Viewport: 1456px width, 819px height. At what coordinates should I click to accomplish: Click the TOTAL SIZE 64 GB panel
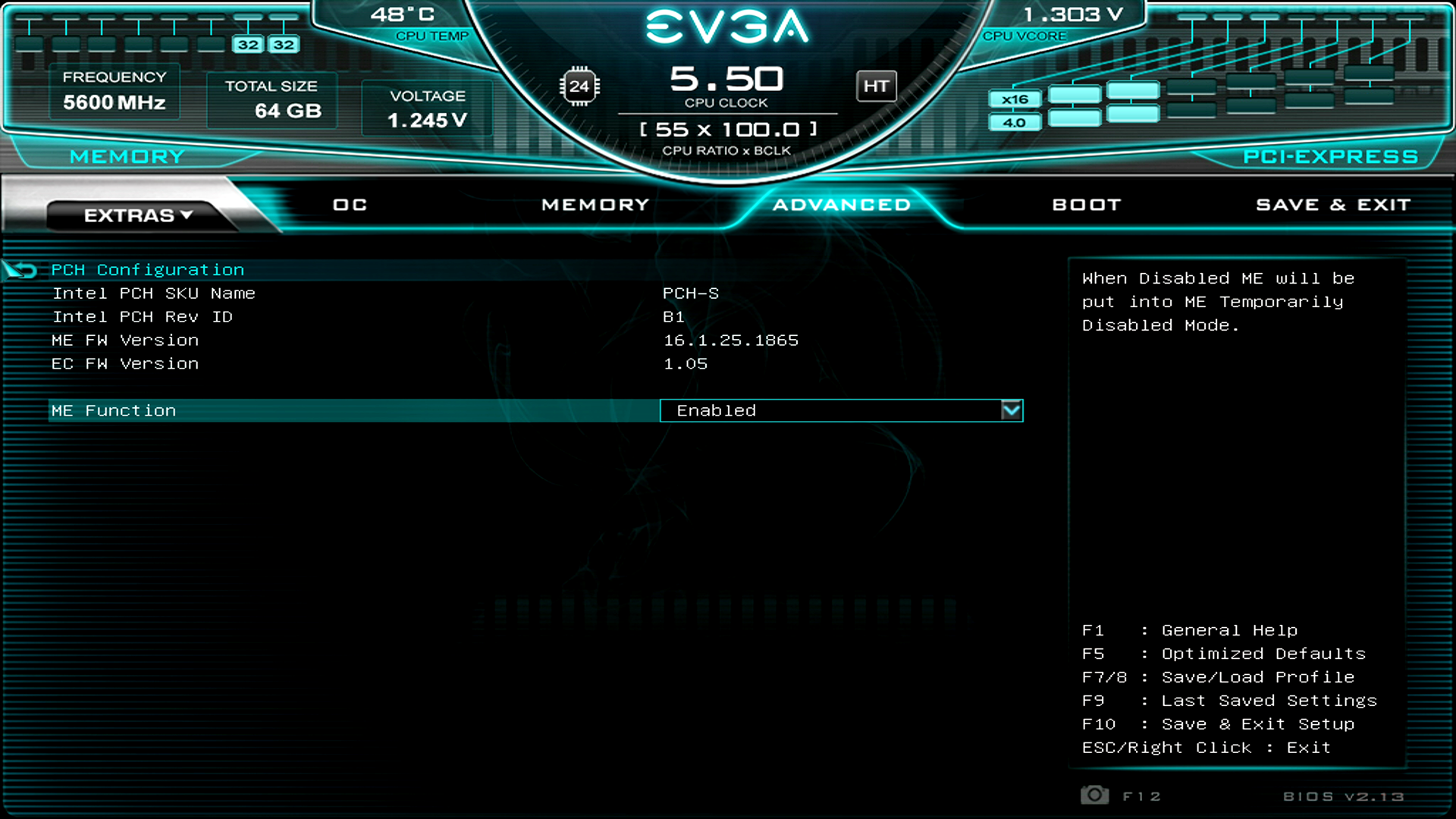(272, 99)
